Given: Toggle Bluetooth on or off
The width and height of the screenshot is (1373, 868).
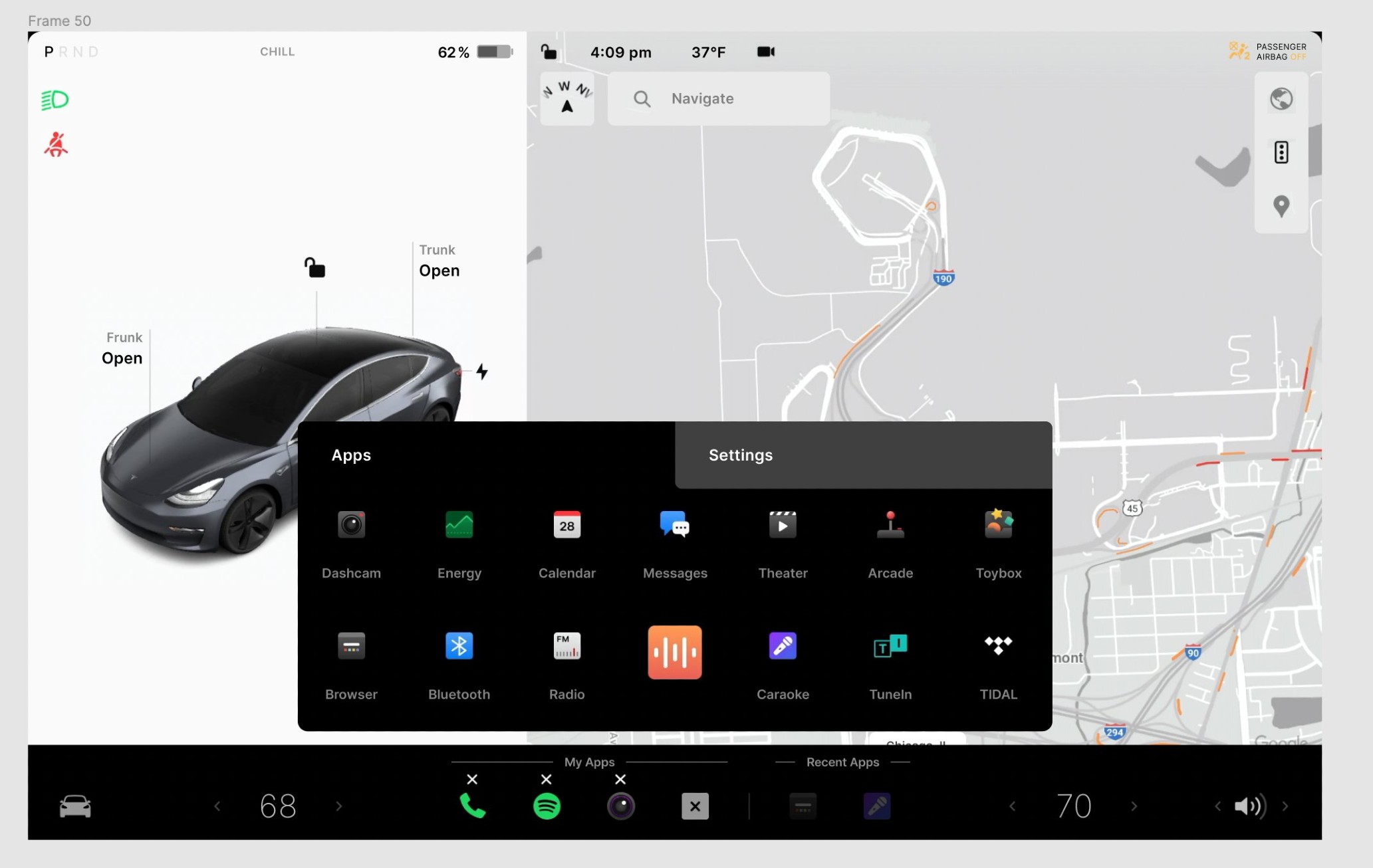Looking at the screenshot, I should tap(459, 645).
